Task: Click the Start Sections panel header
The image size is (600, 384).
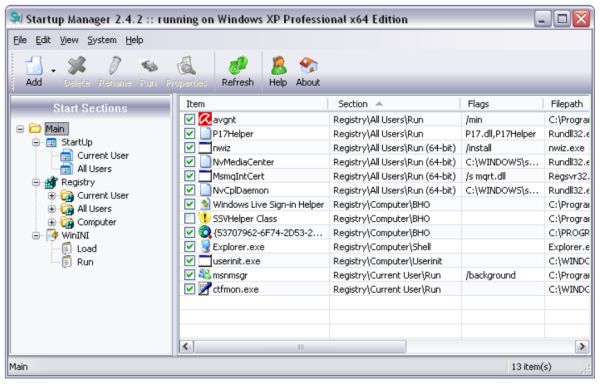Action: [x=90, y=108]
